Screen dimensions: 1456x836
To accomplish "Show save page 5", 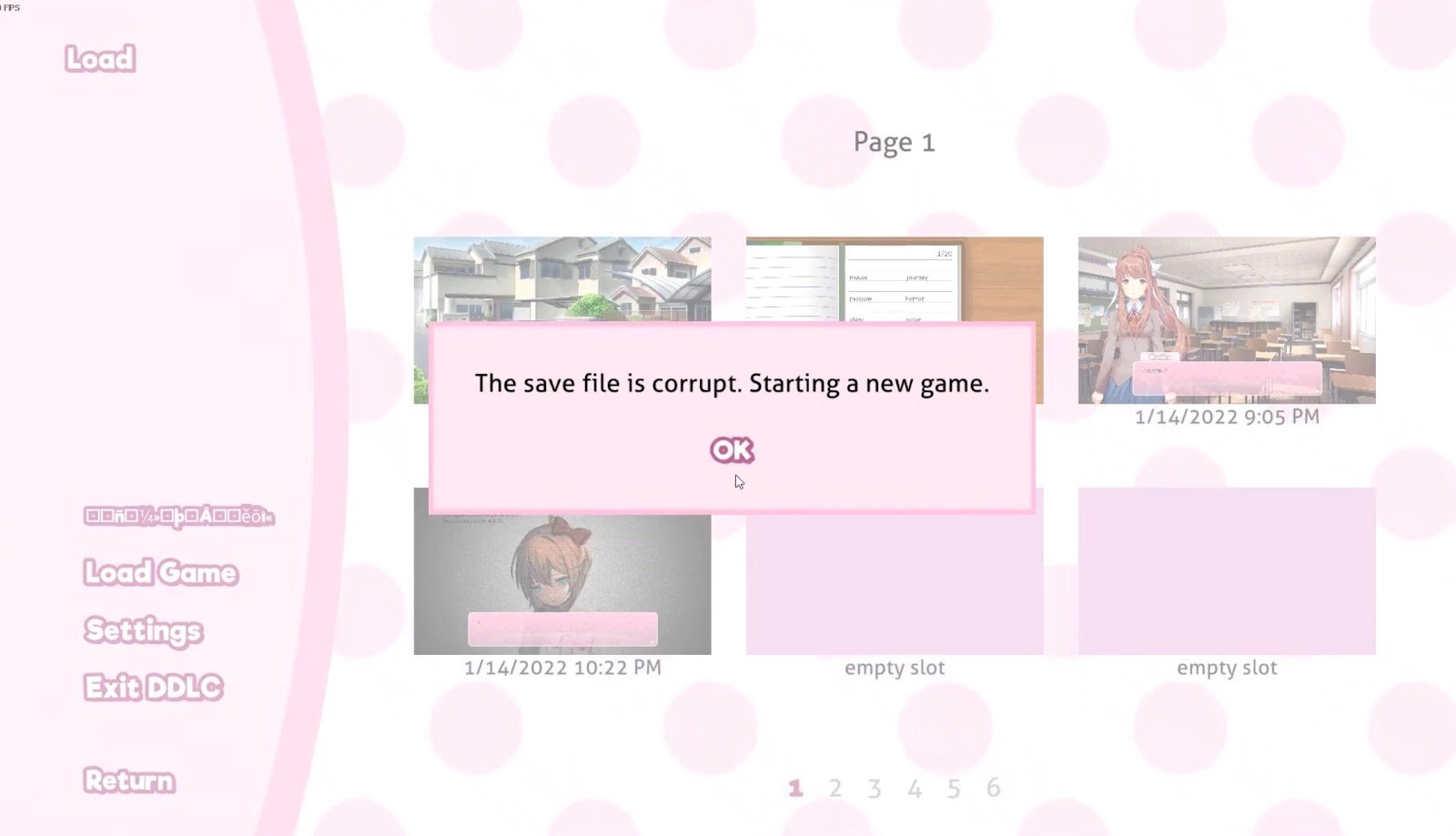I will click(954, 789).
